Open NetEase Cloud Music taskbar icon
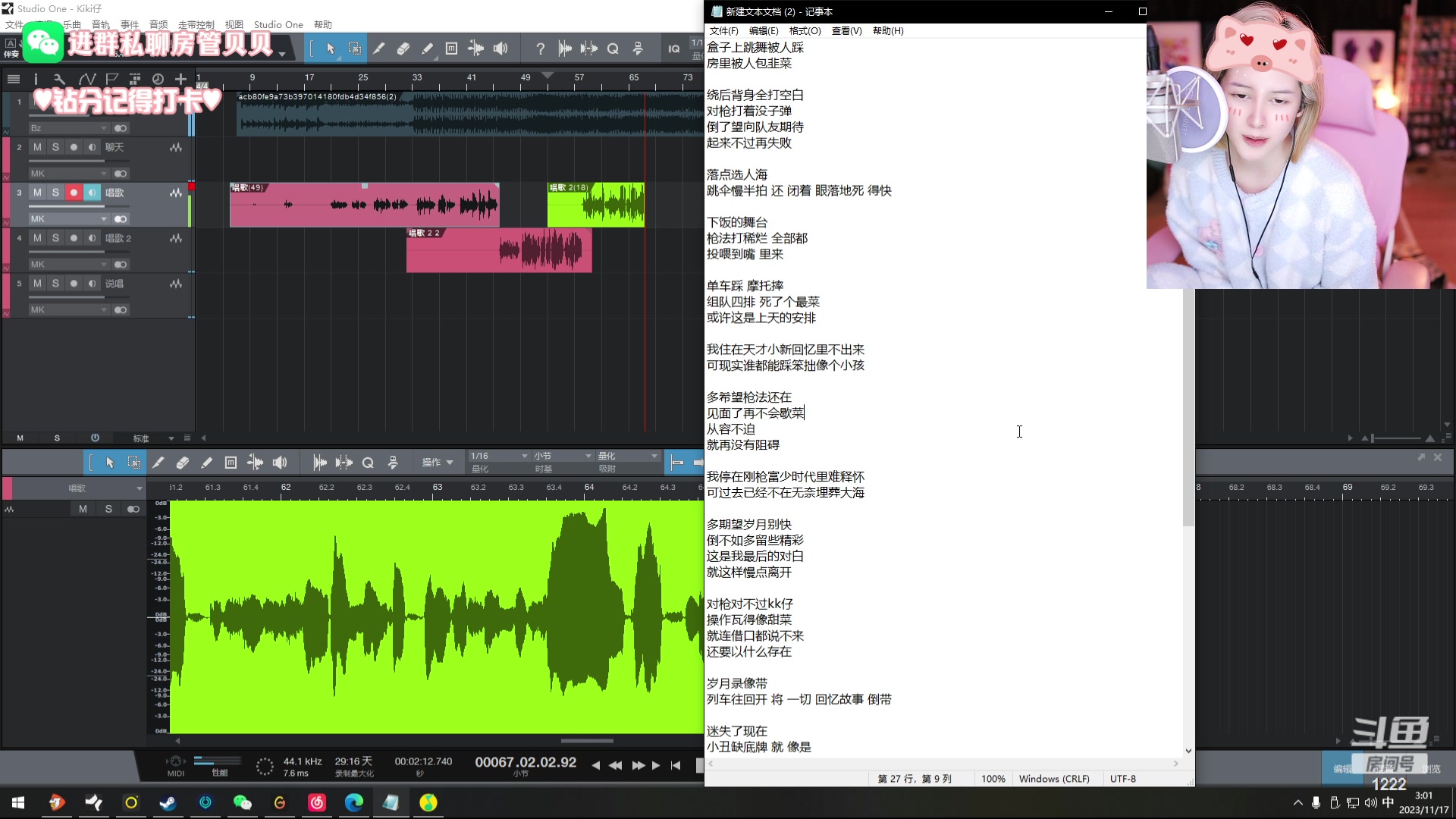The image size is (1456, 819). pyautogui.click(x=316, y=802)
